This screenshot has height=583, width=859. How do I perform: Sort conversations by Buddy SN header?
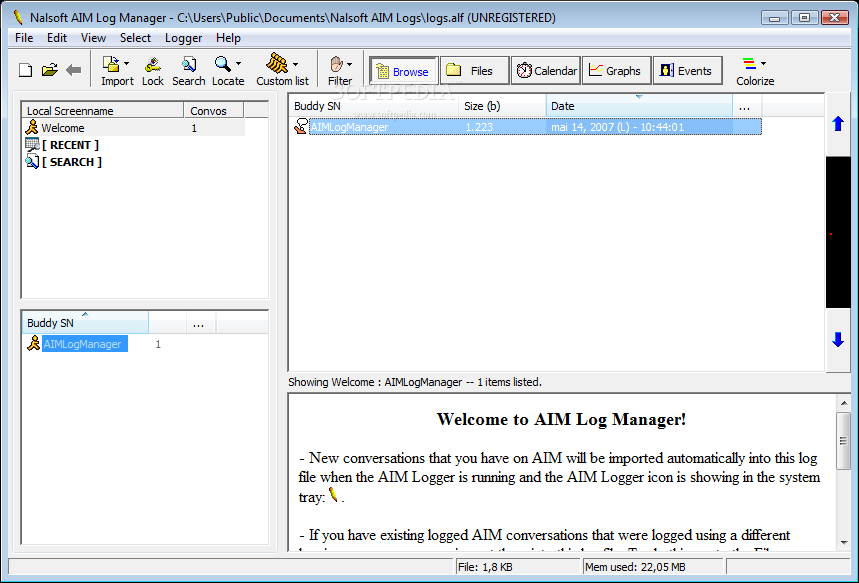[x=374, y=106]
